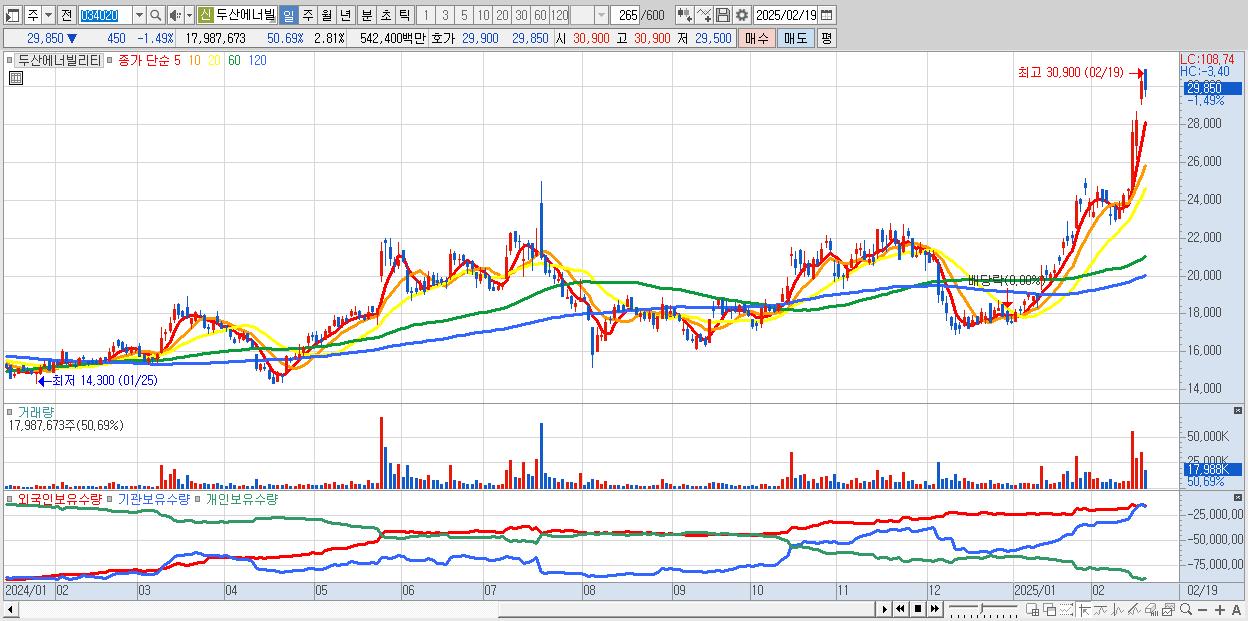Click the dotted line chart icon

1066,610
